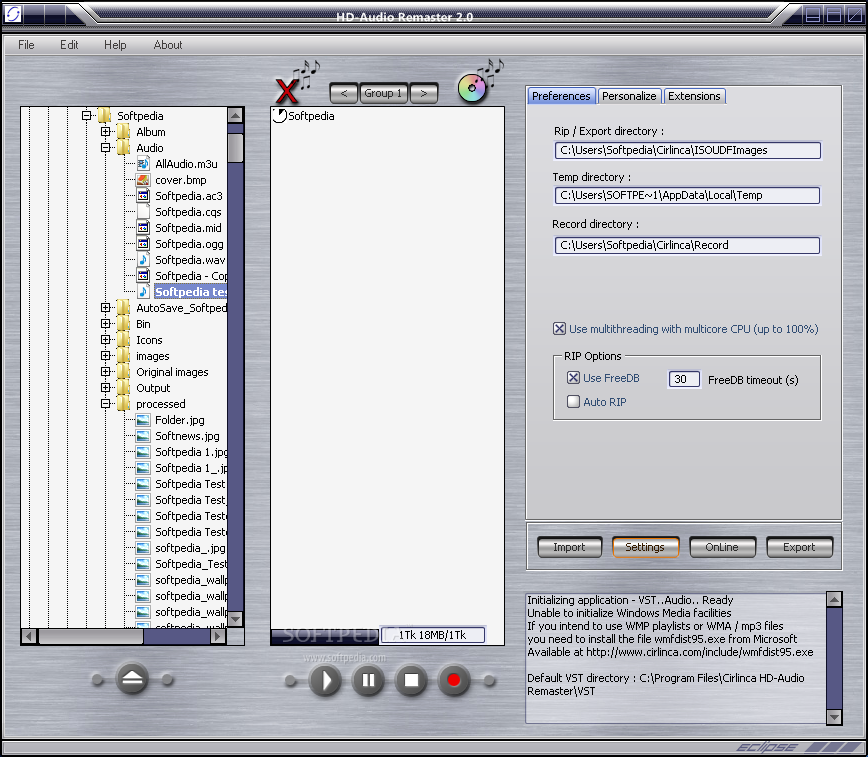Start playback with the Play button
Screen dimensions: 868x757
(x=325, y=680)
